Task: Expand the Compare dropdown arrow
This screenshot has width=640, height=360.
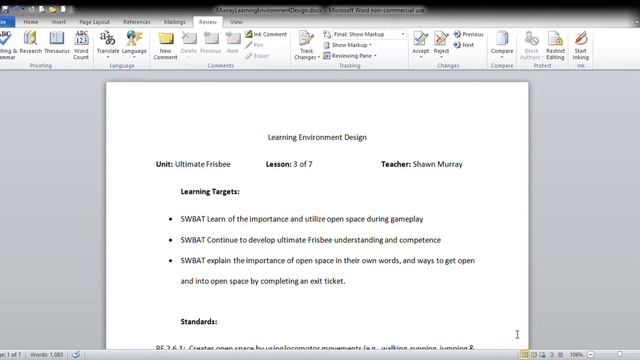Action: tap(502, 58)
